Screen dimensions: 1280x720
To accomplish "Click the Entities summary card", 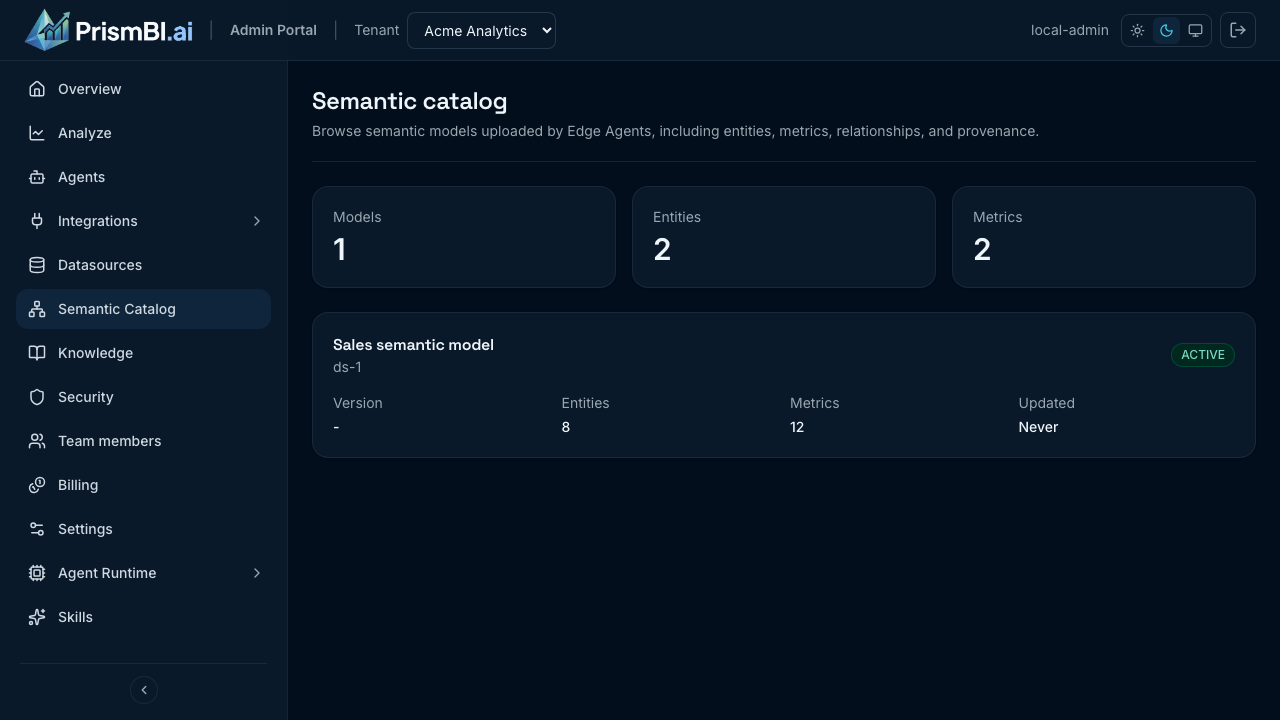I will point(784,237).
